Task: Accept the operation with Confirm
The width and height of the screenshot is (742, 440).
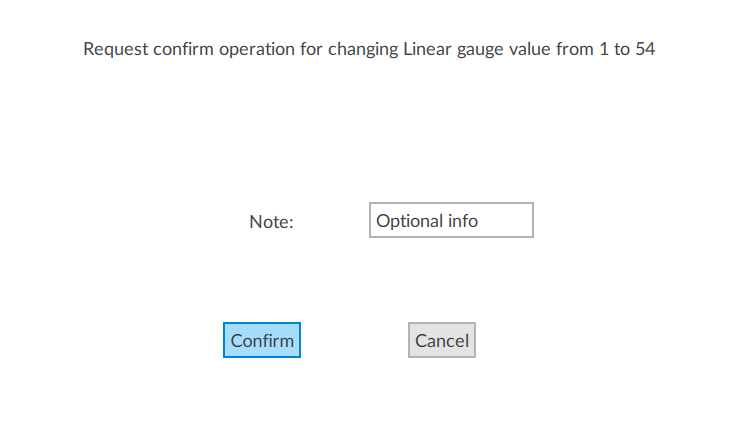Action: [262, 340]
